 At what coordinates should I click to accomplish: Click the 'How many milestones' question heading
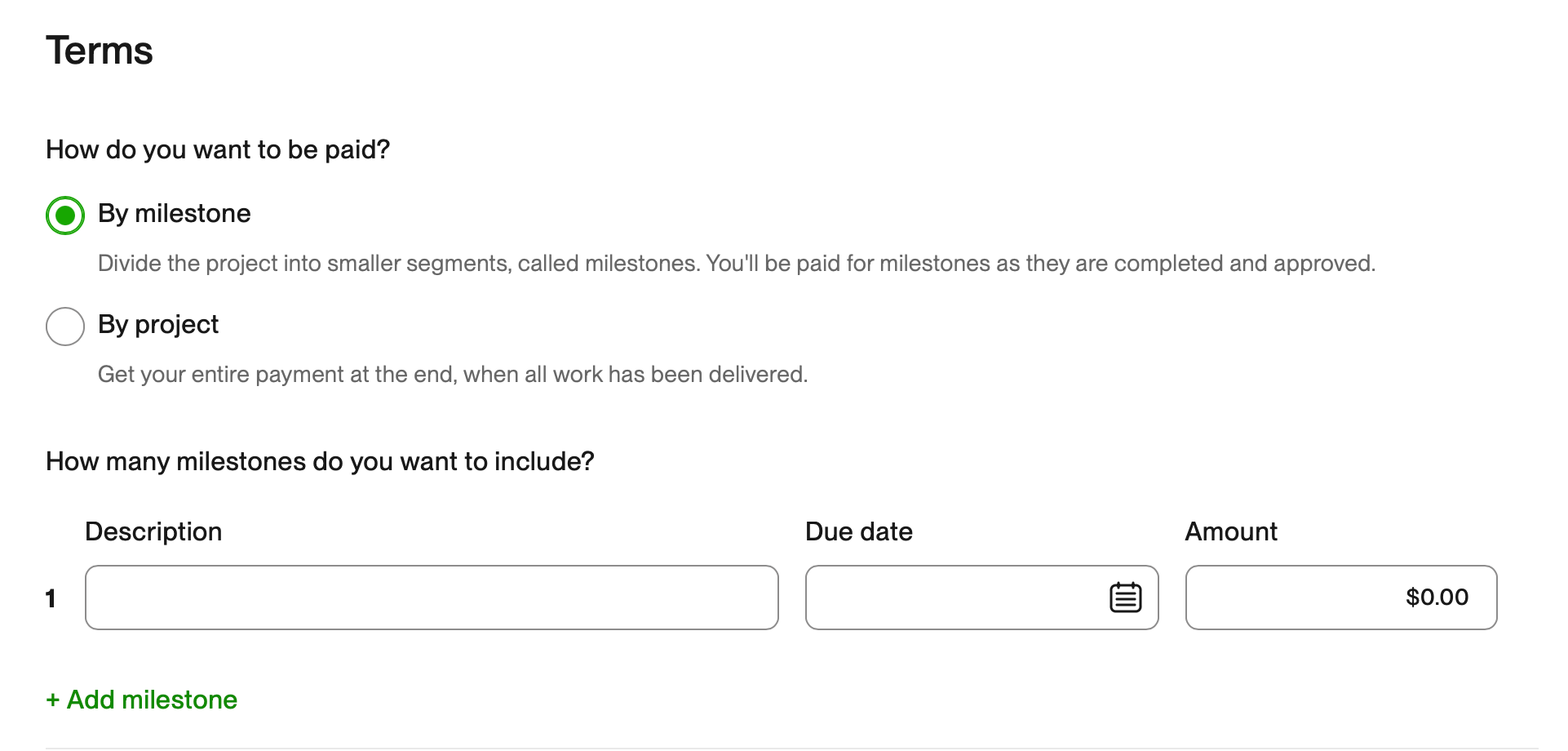point(320,461)
